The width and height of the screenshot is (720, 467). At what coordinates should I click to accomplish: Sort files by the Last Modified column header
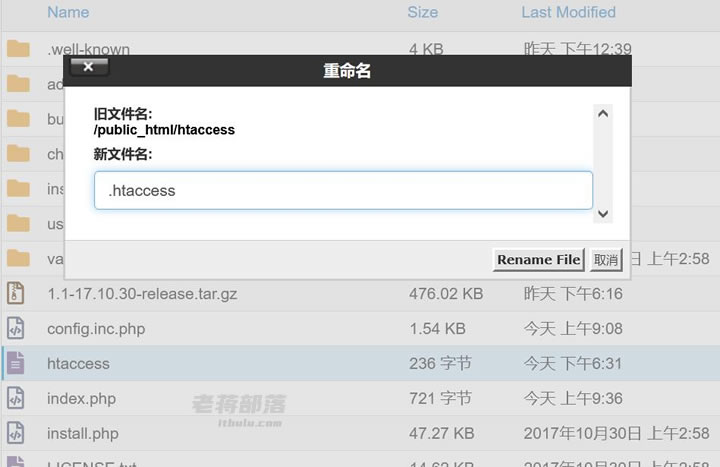coord(568,12)
